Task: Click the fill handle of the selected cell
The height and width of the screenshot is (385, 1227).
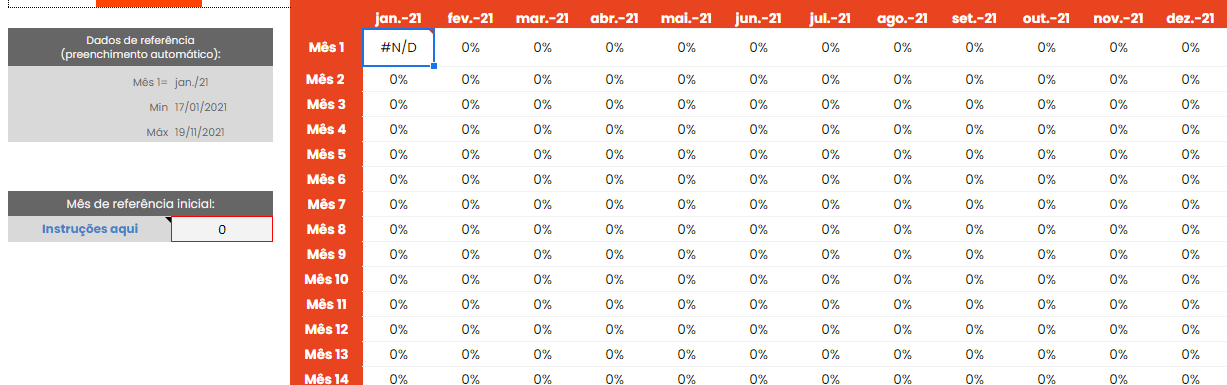Action: (x=433, y=67)
